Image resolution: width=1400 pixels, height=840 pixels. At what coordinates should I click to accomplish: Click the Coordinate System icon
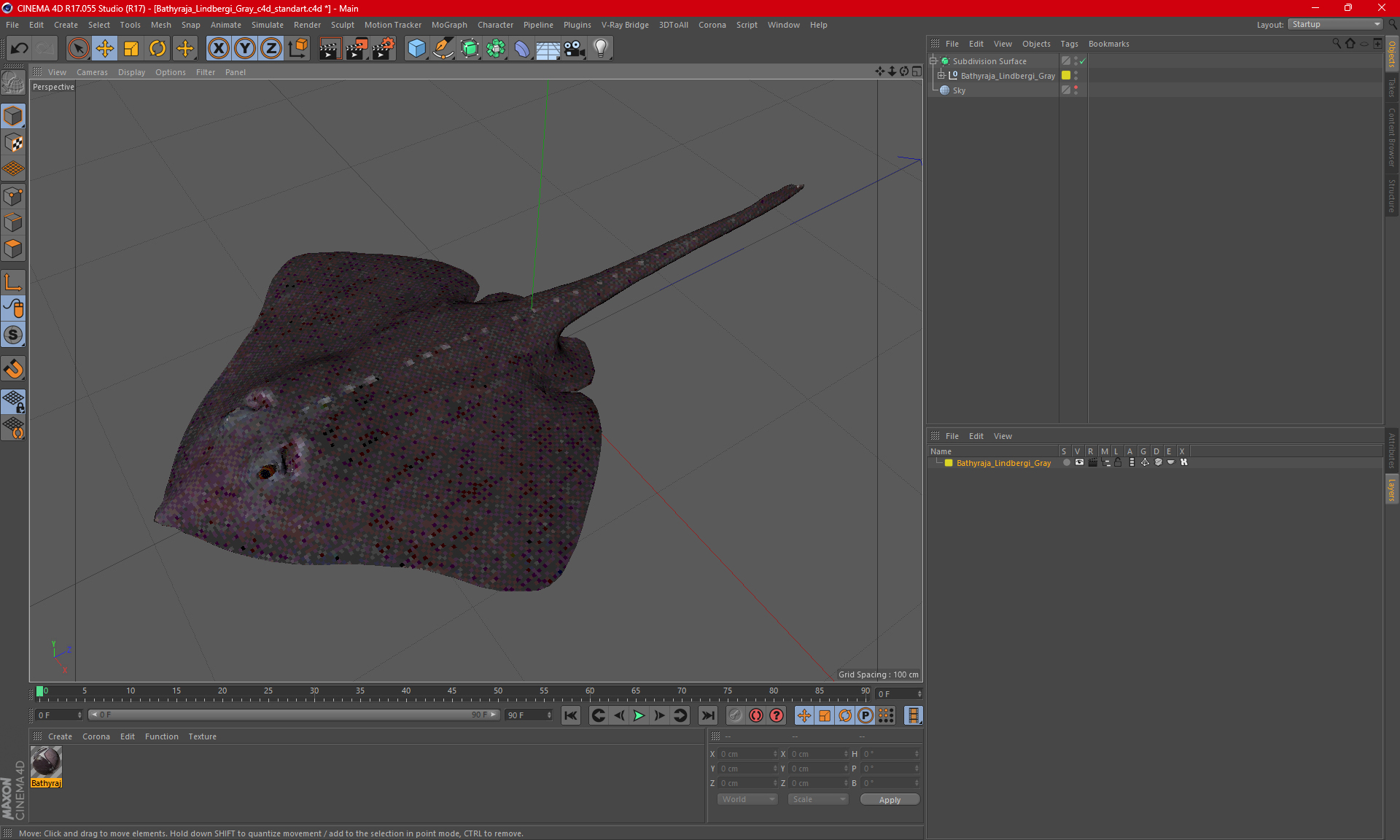pyautogui.click(x=297, y=49)
